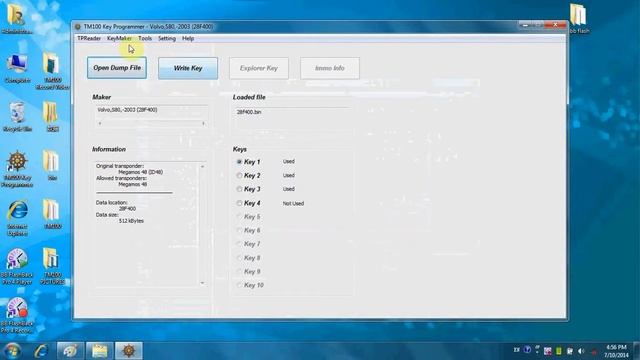Open BB FlashBack Pro 4 Player shortcut
This screenshot has height=360, width=640.
(17, 266)
